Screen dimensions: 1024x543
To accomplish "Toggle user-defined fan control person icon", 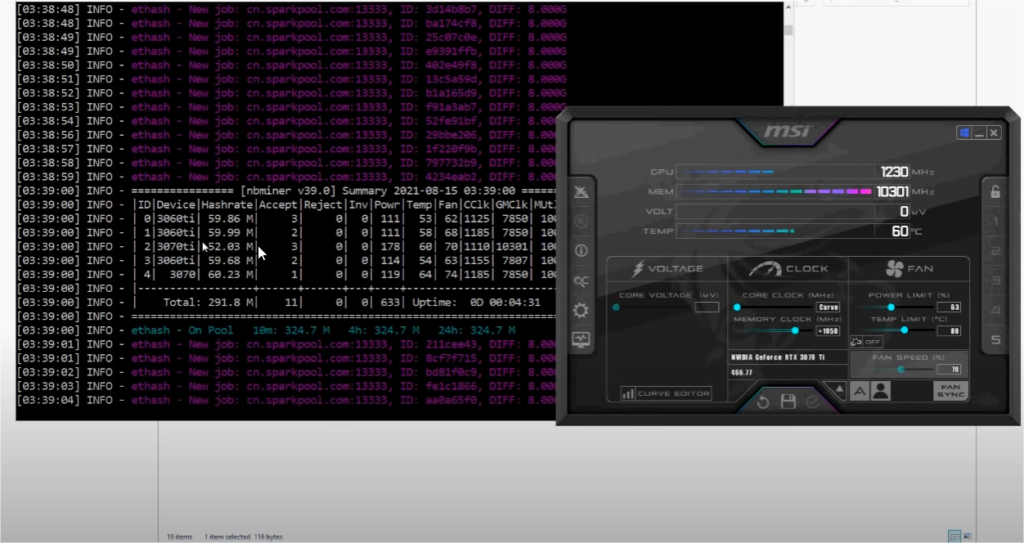I will (x=880, y=391).
